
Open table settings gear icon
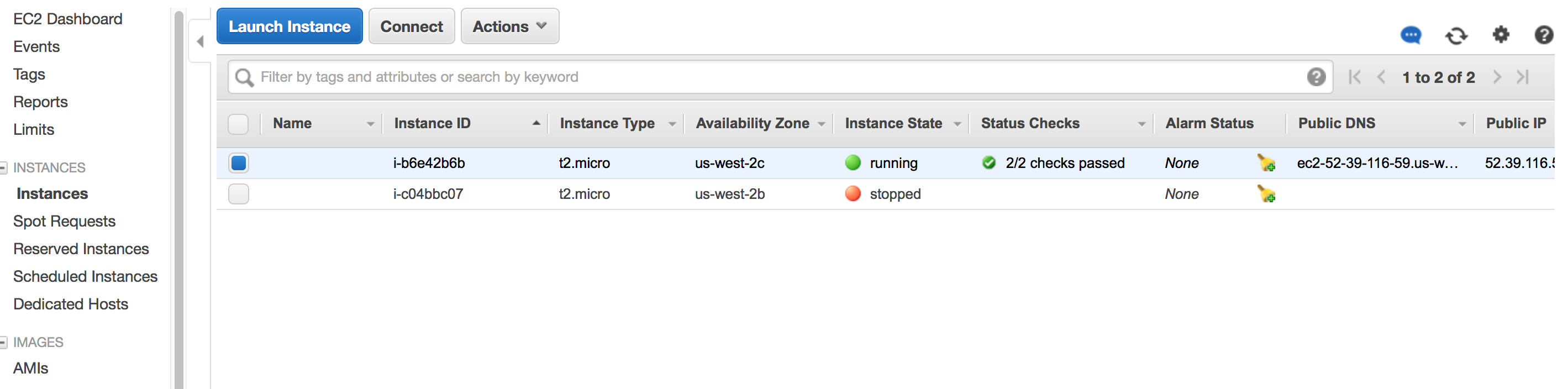pyautogui.click(x=1501, y=35)
